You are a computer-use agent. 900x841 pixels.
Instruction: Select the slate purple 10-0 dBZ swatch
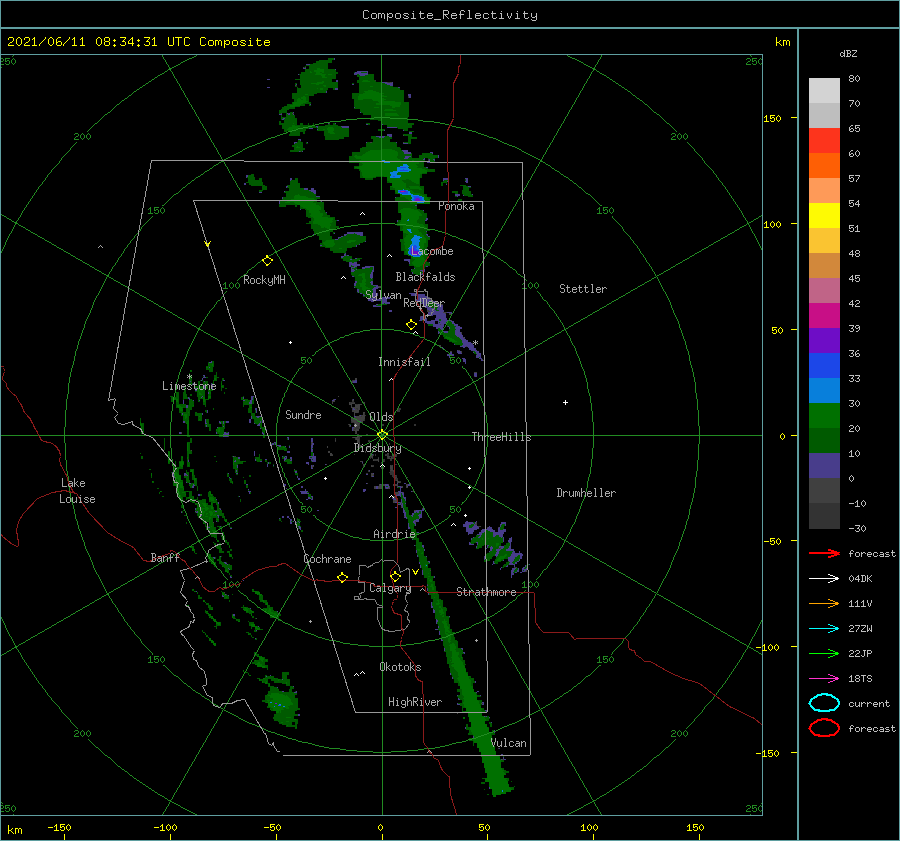pyautogui.click(x=824, y=466)
